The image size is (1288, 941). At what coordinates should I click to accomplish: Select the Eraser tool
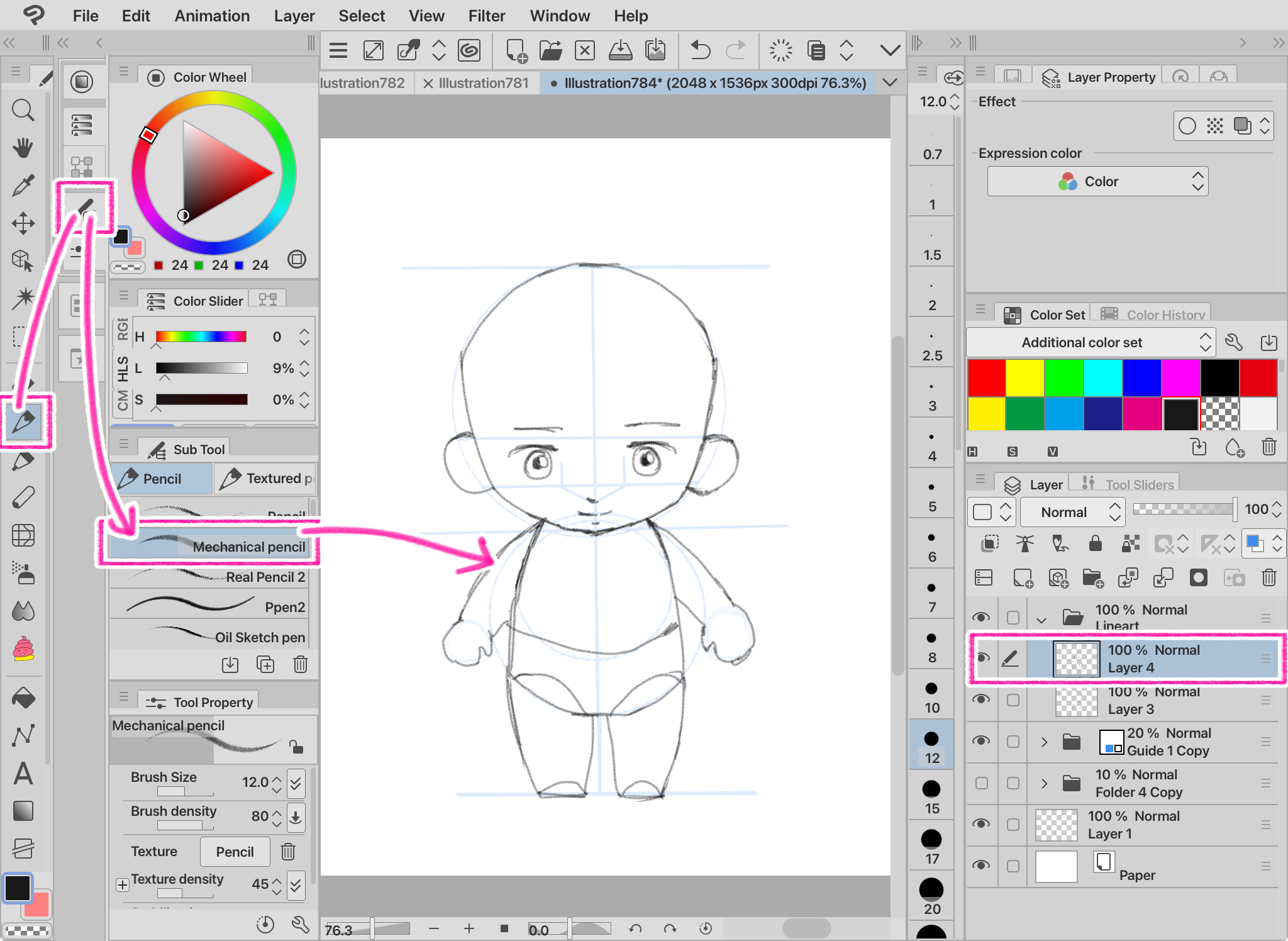coord(23,498)
